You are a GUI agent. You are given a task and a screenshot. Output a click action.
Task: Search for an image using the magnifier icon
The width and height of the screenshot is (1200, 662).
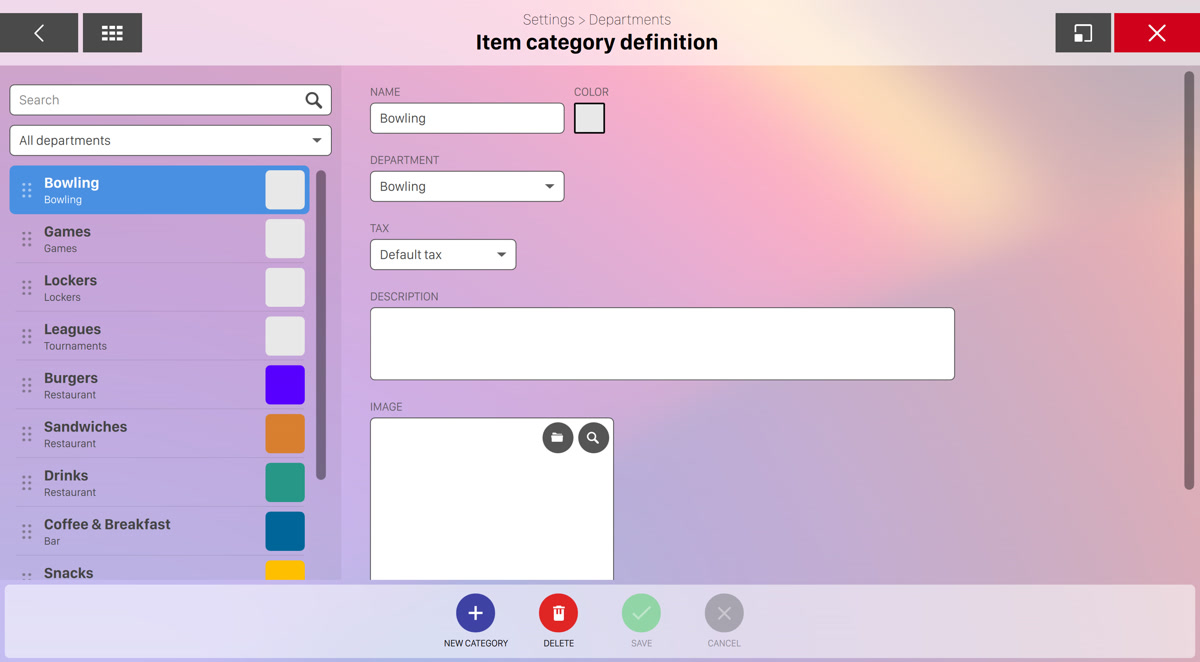(x=593, y=438)
